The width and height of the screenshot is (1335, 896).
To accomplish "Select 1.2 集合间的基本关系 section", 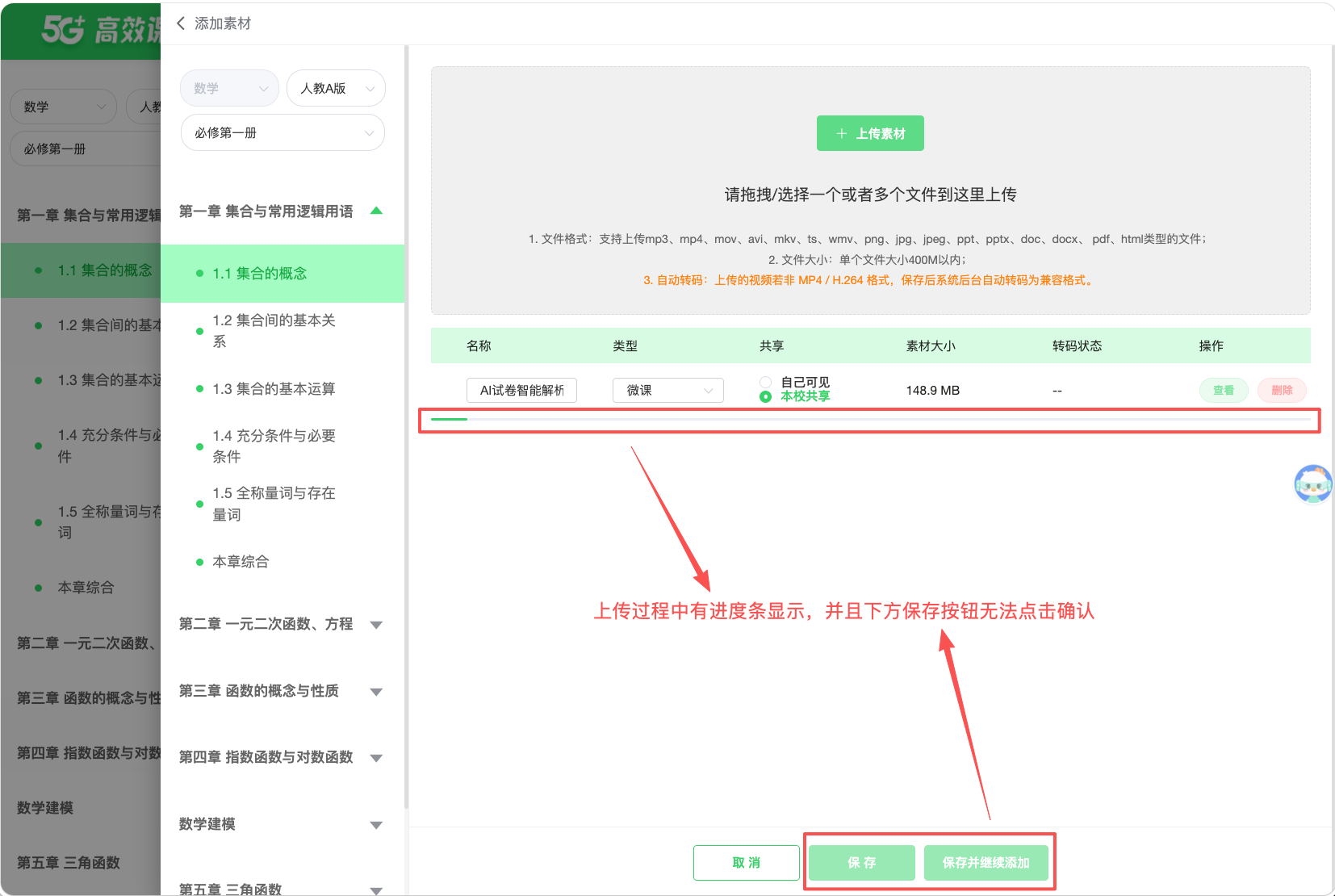I will (282, 331).
